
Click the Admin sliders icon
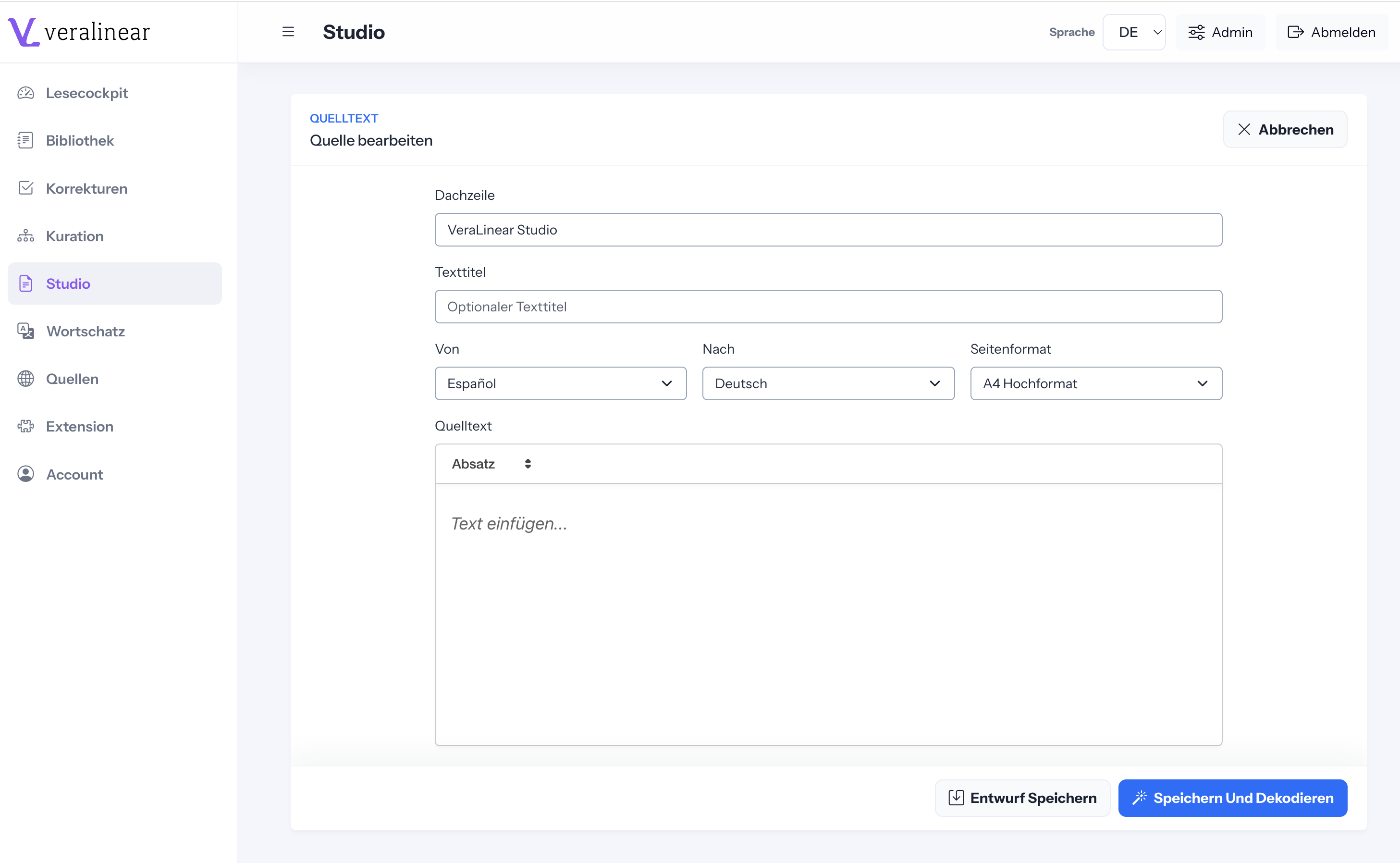(1196, 32)
